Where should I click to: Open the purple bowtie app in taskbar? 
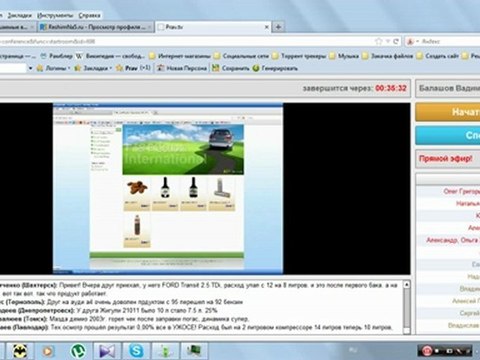pos(107,351)
